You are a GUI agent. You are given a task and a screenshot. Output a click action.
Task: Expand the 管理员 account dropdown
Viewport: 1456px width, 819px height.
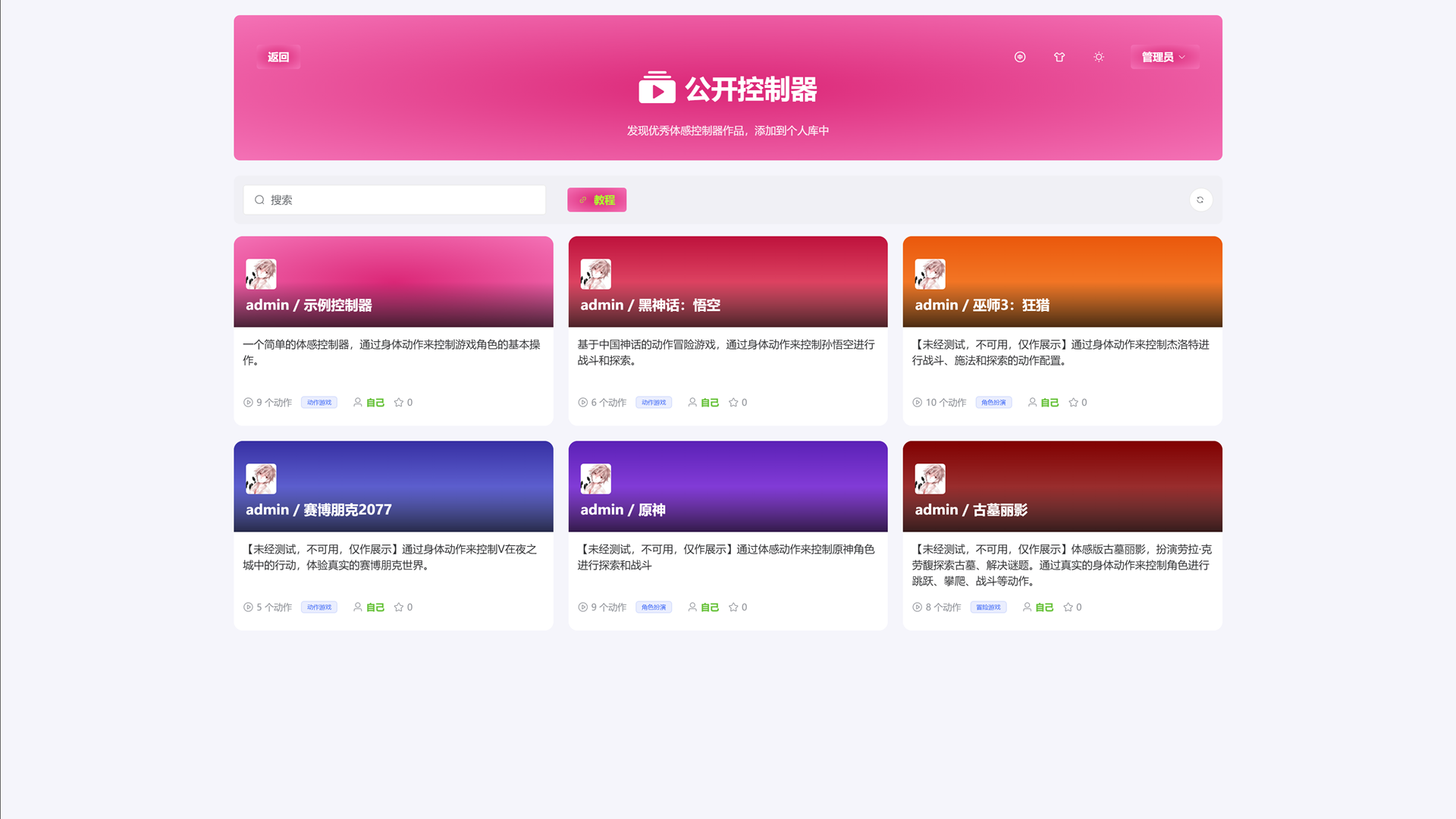tap(1164, 57)
